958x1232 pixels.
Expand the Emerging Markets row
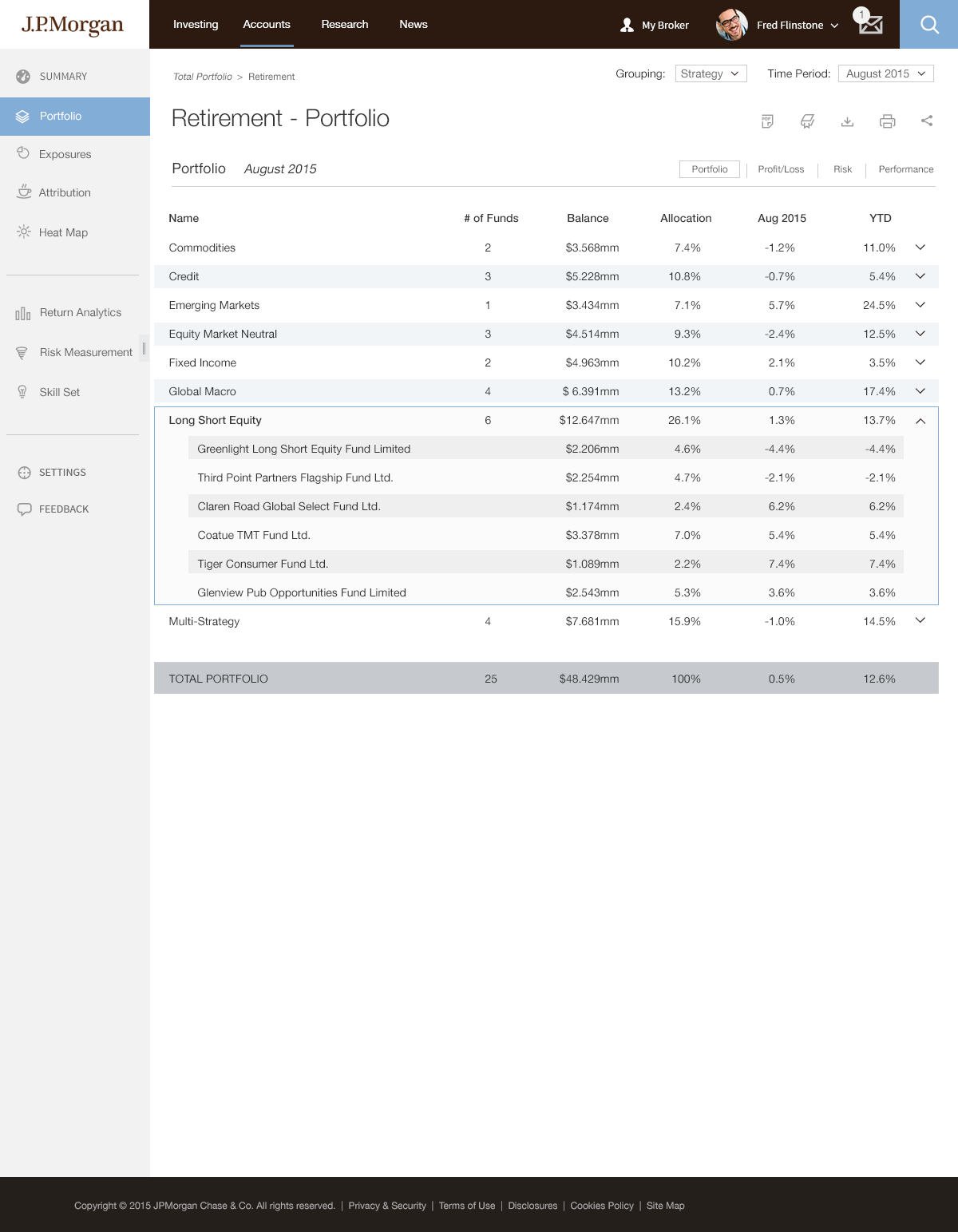click(x=920, y=305)
